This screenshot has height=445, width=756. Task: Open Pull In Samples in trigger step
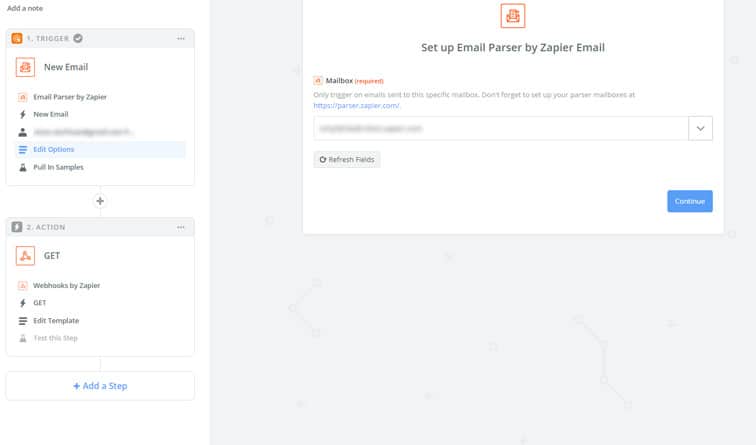tap(56, 167)
